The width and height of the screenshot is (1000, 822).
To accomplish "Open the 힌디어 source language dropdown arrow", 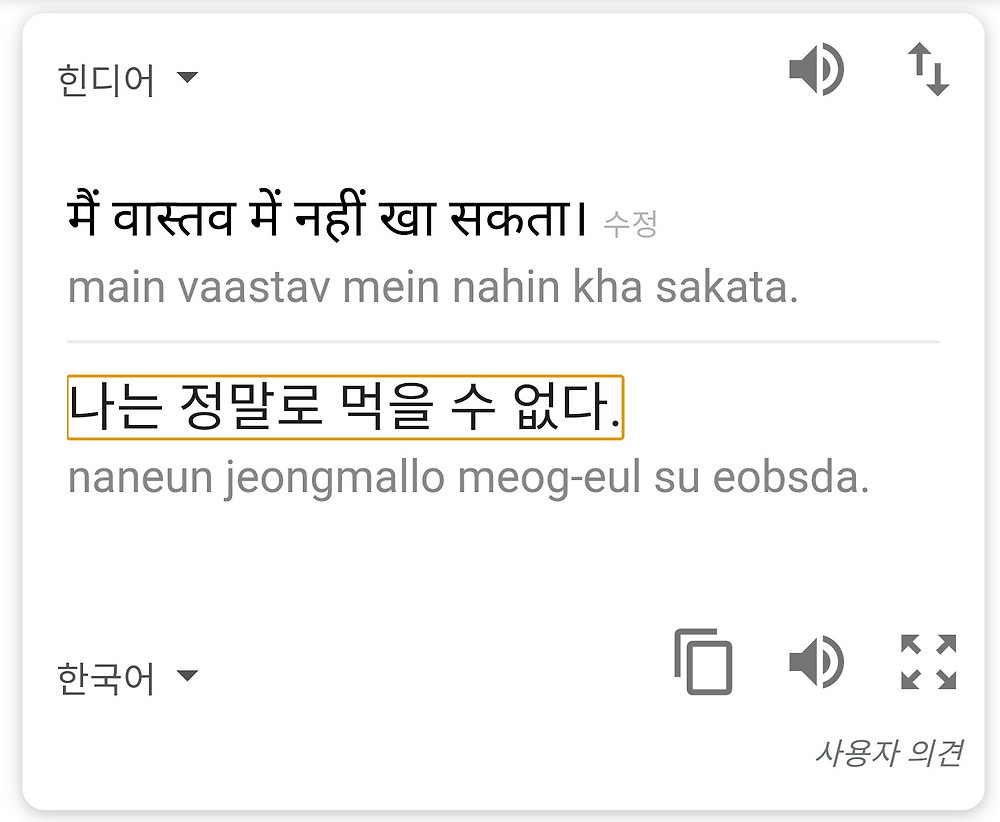I will (188, 77).
